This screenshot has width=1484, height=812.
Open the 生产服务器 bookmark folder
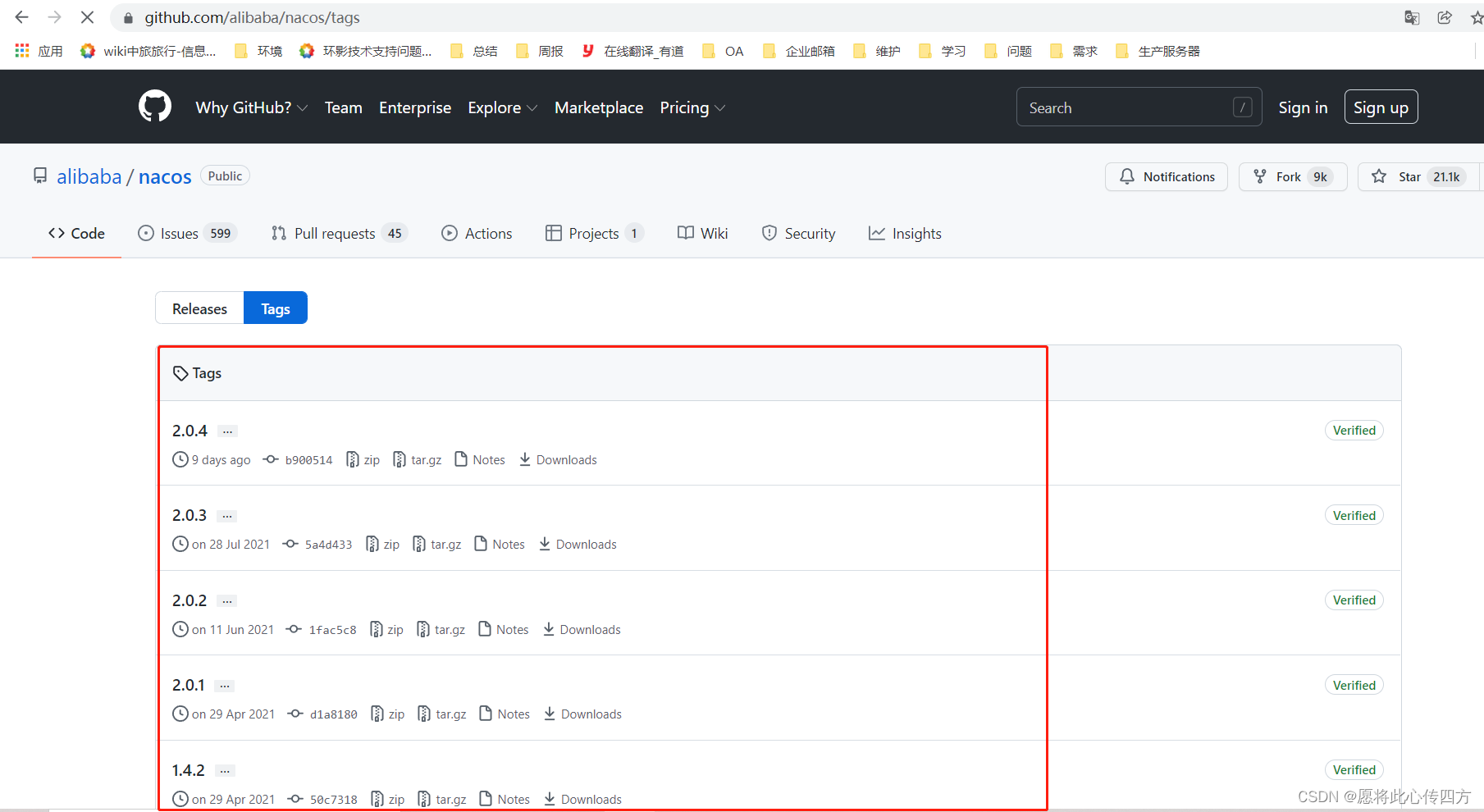tap(1158, 51)
